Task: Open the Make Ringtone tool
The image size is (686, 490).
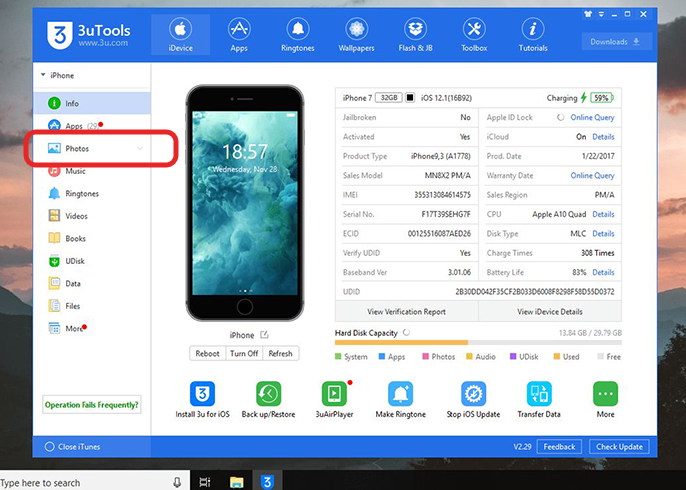Action: pos(400,393)
